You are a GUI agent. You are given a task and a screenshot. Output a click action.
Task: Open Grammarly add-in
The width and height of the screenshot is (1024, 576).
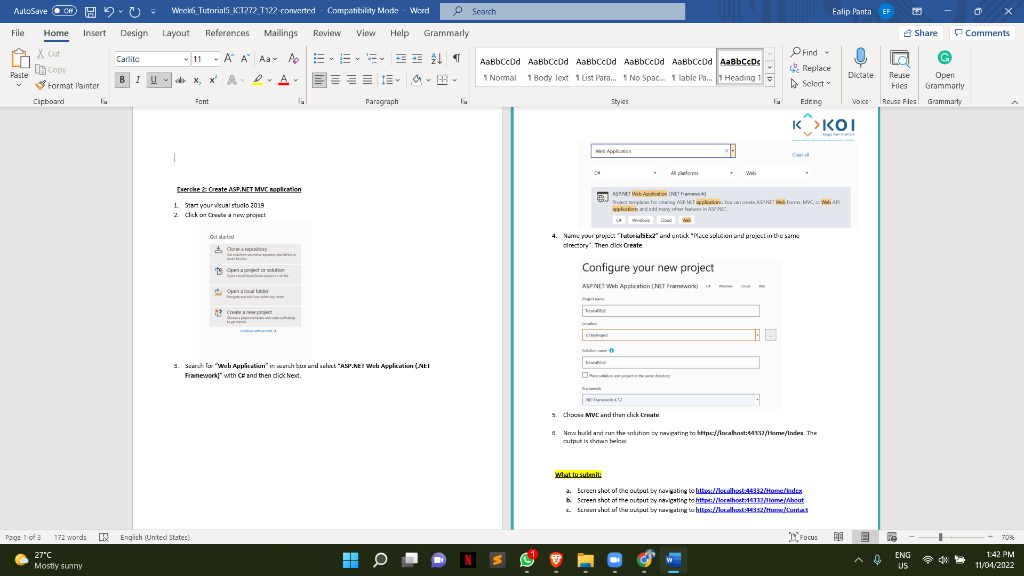tap(944, 69)
